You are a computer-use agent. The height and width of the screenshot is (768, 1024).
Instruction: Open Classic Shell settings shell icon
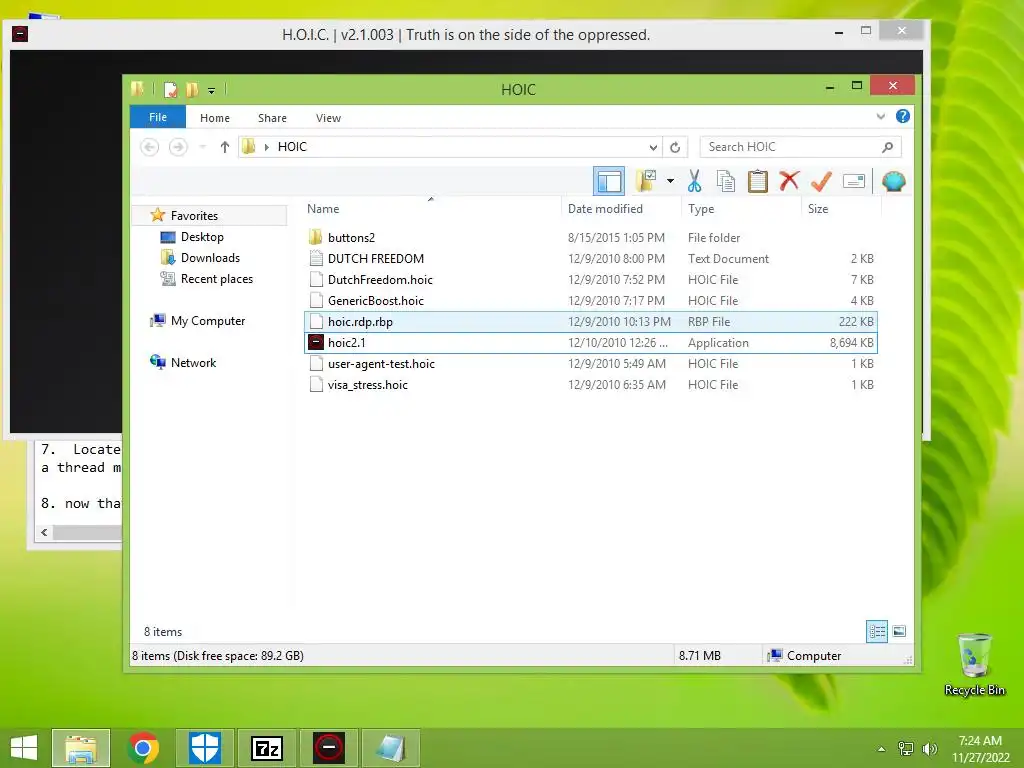(x=893, y=181)
